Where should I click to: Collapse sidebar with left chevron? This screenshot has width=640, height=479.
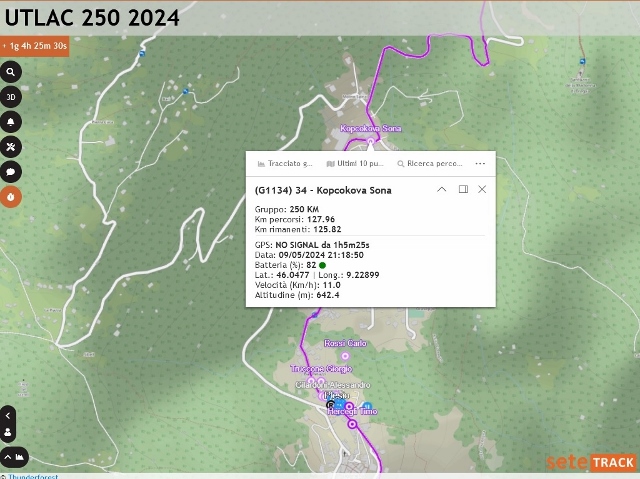(x=8, y=416)
